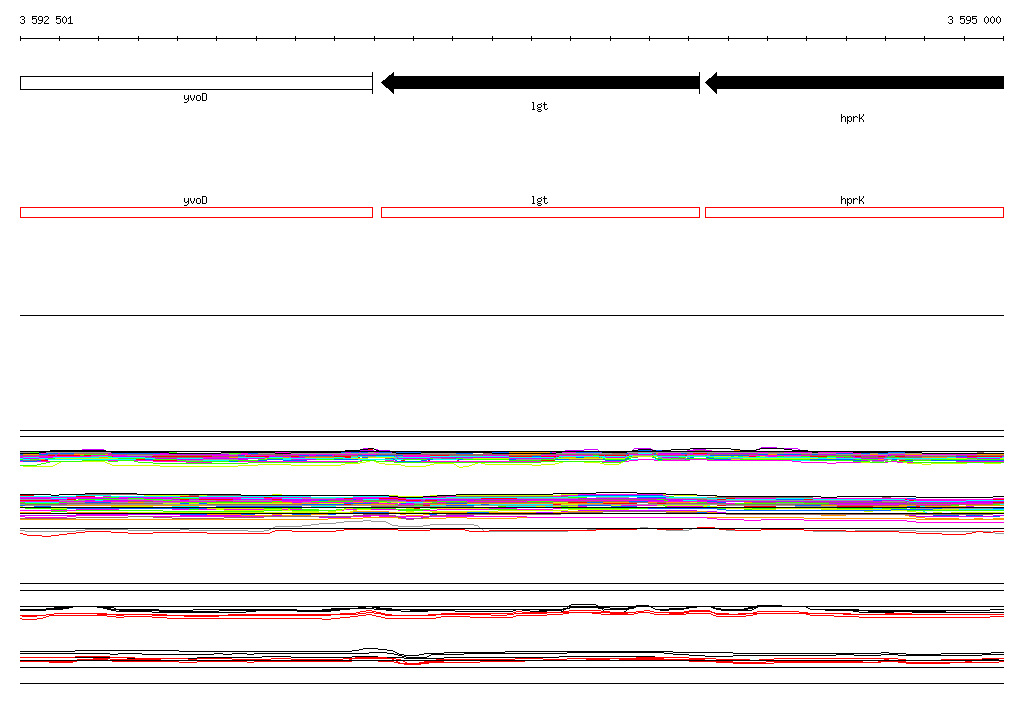Select the white yvoD gene box
Screen dimensions: 1024x714
tap(196, 83)
